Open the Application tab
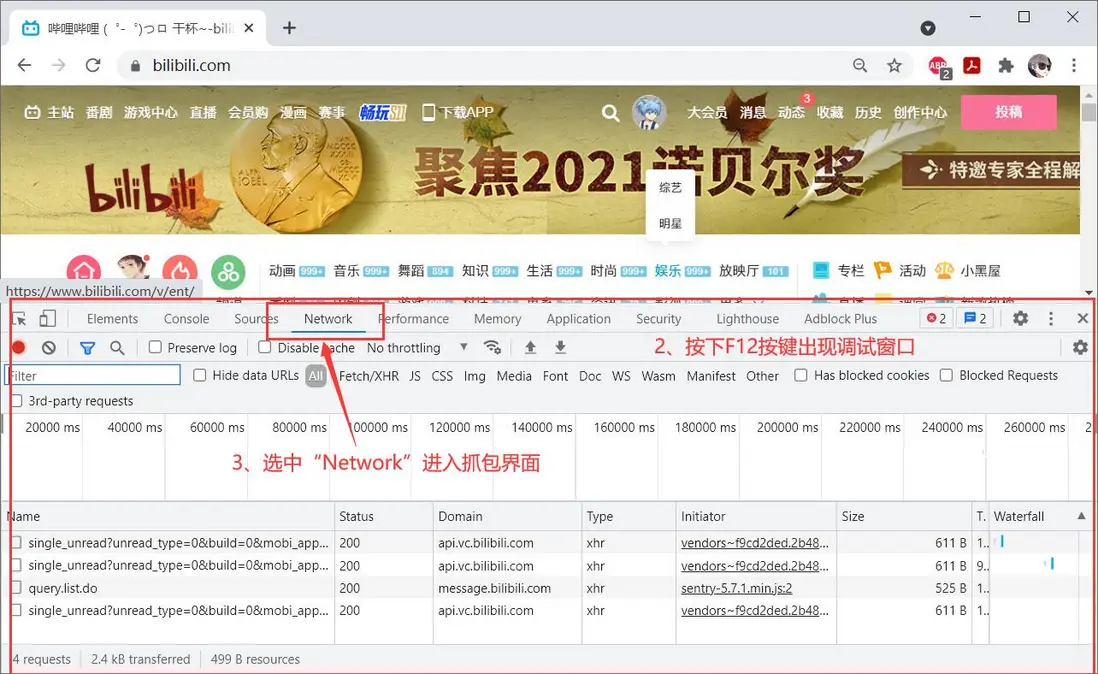 pyautogui.click(x=578, y=318)
